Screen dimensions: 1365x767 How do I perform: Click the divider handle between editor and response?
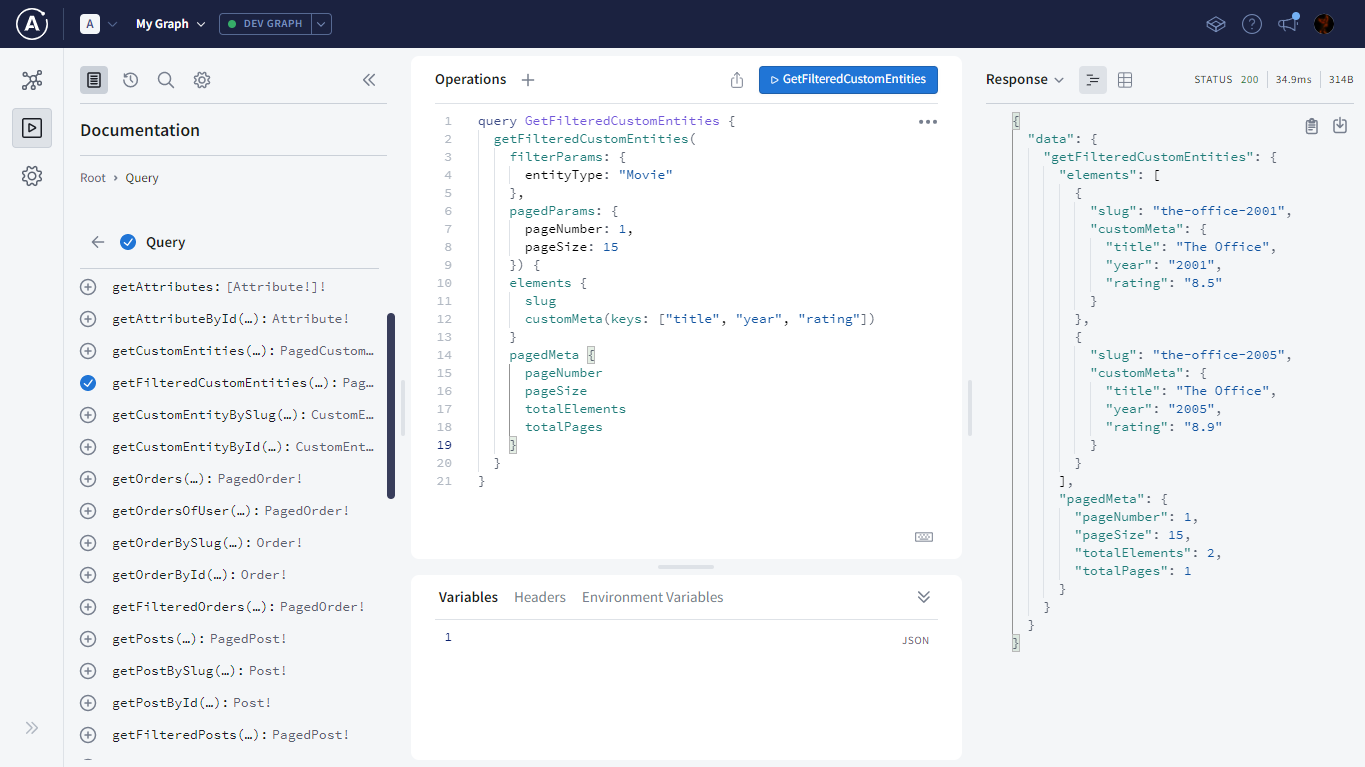[970, 408]
